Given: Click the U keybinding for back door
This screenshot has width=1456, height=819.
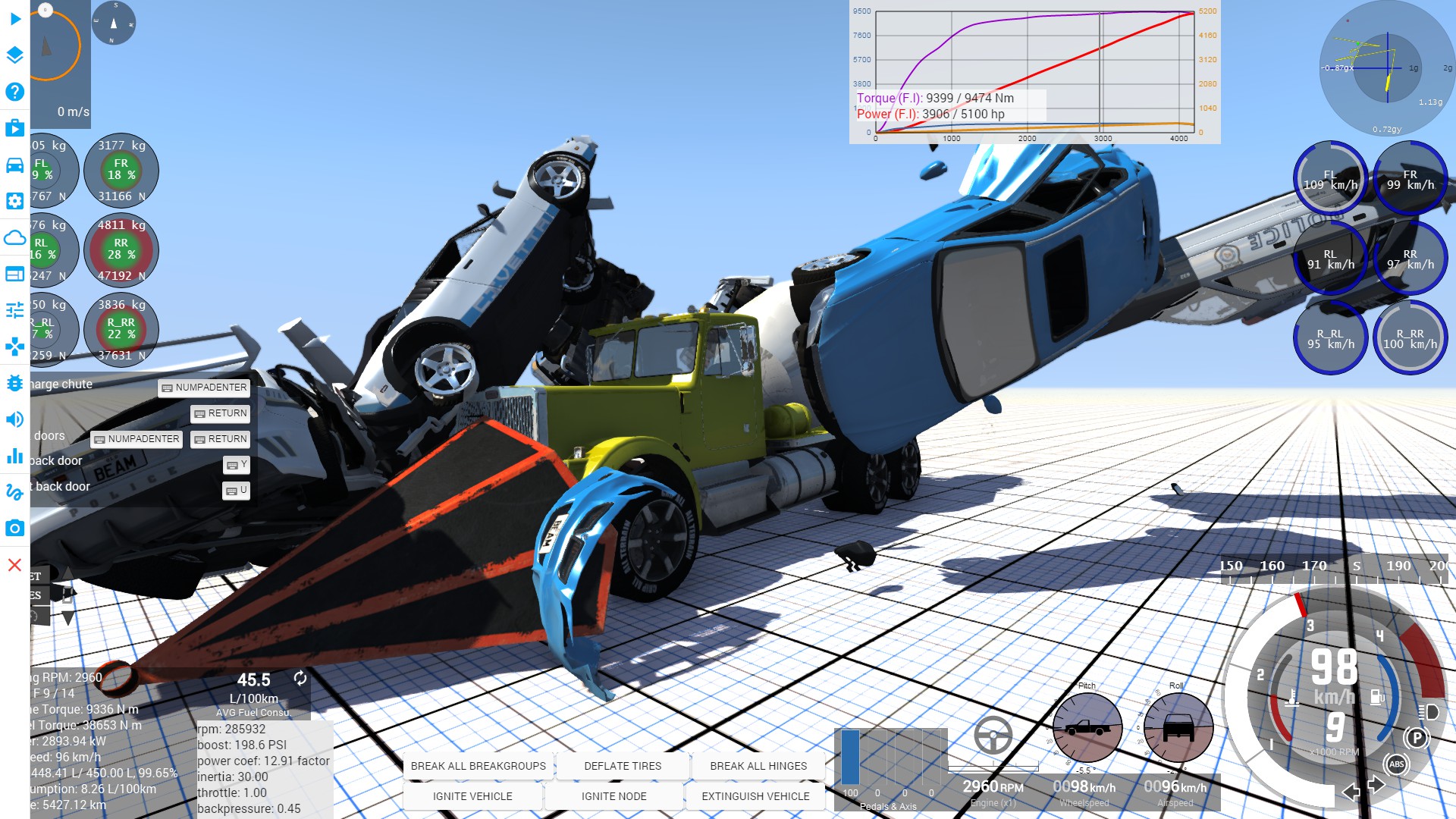Looking at the screenshot, I should pos(237,491).
